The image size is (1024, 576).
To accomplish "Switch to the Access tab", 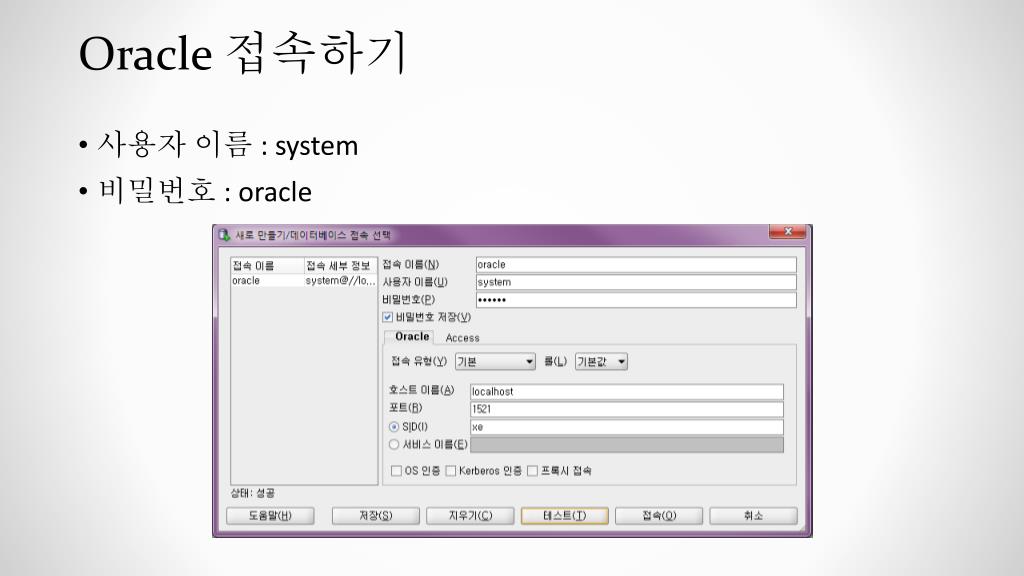I will [462, 338].
